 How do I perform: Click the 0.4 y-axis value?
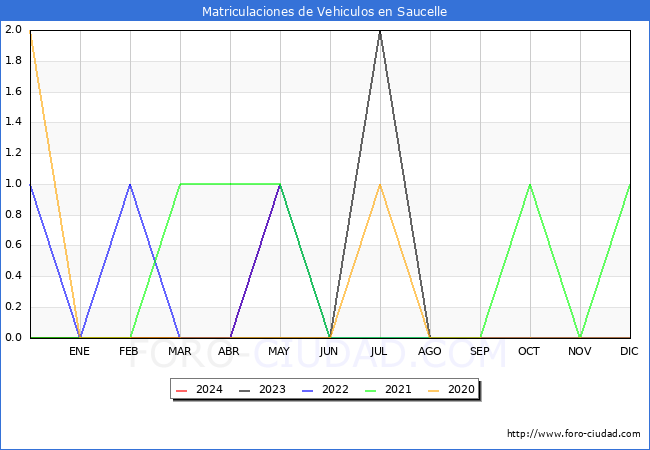pos(13,276)
